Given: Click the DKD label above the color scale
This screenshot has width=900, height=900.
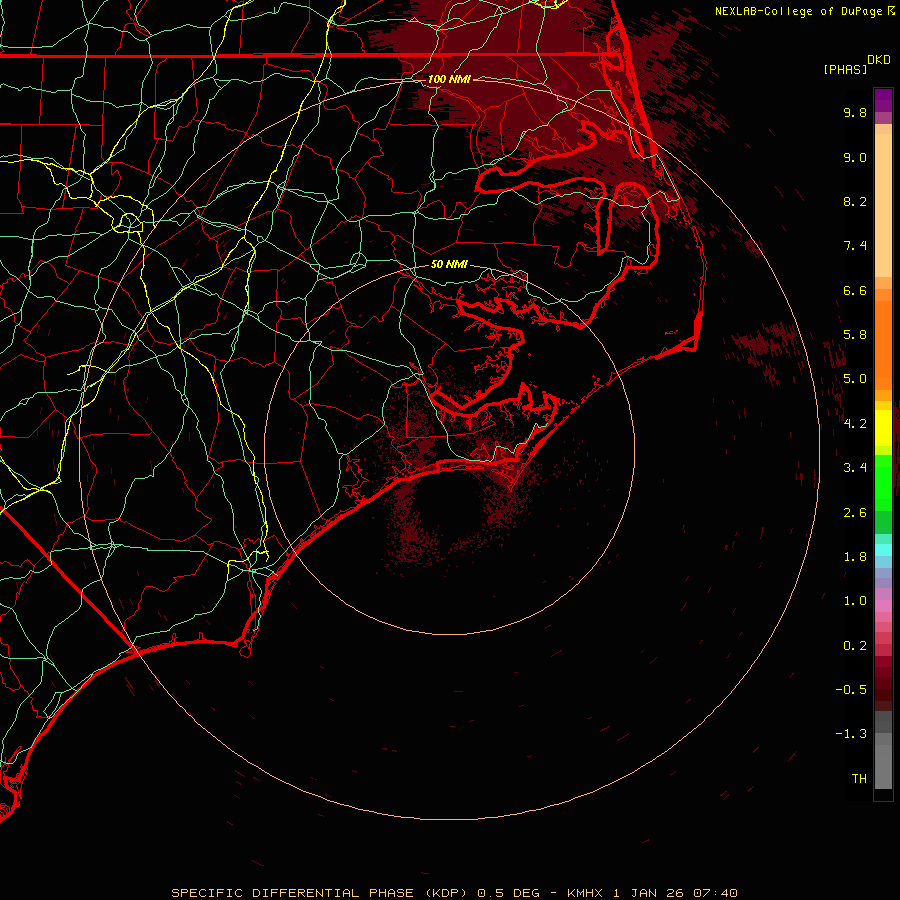Looking at the screenshot, I should (879, 60).
